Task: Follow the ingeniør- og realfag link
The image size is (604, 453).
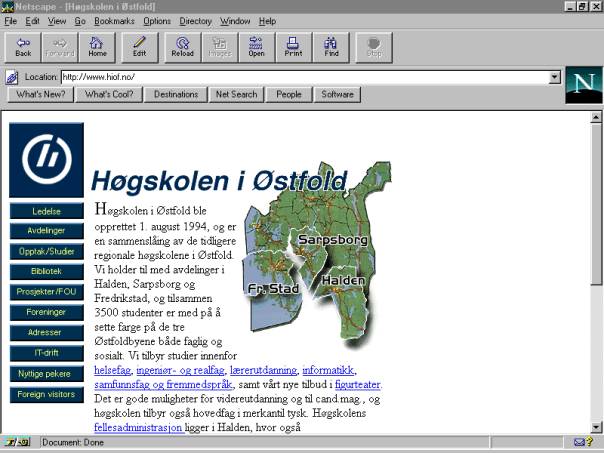Action: [x=180, y=370]
